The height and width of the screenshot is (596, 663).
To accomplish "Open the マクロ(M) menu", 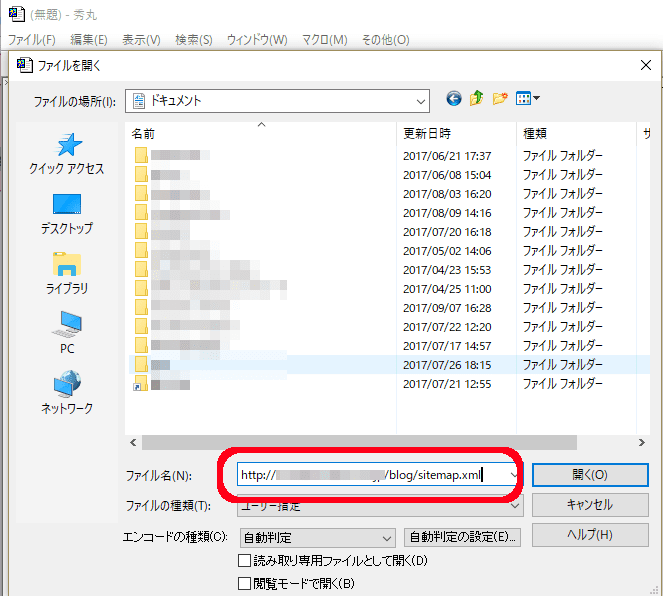I will pos(324,40).
